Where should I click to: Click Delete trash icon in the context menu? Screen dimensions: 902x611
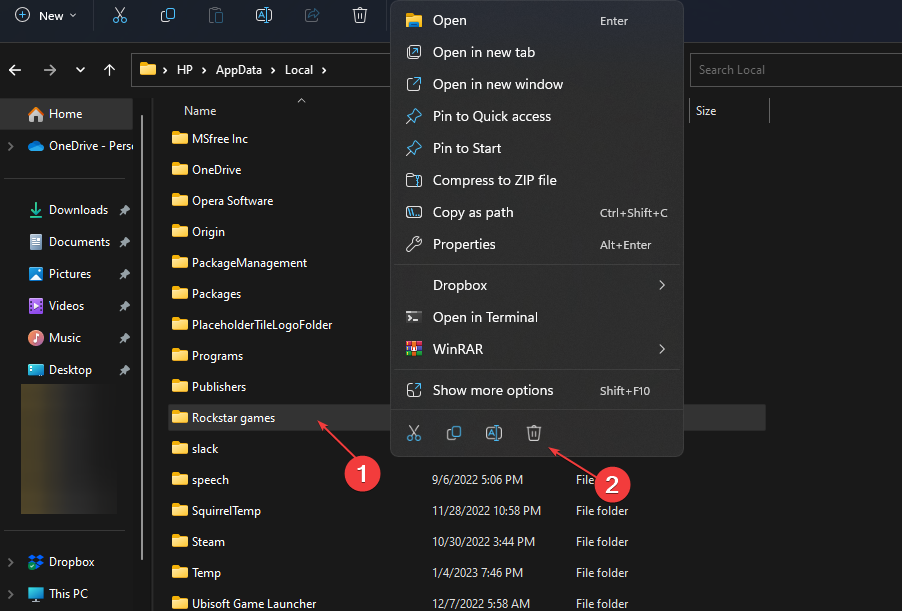[x=534, y=433]
